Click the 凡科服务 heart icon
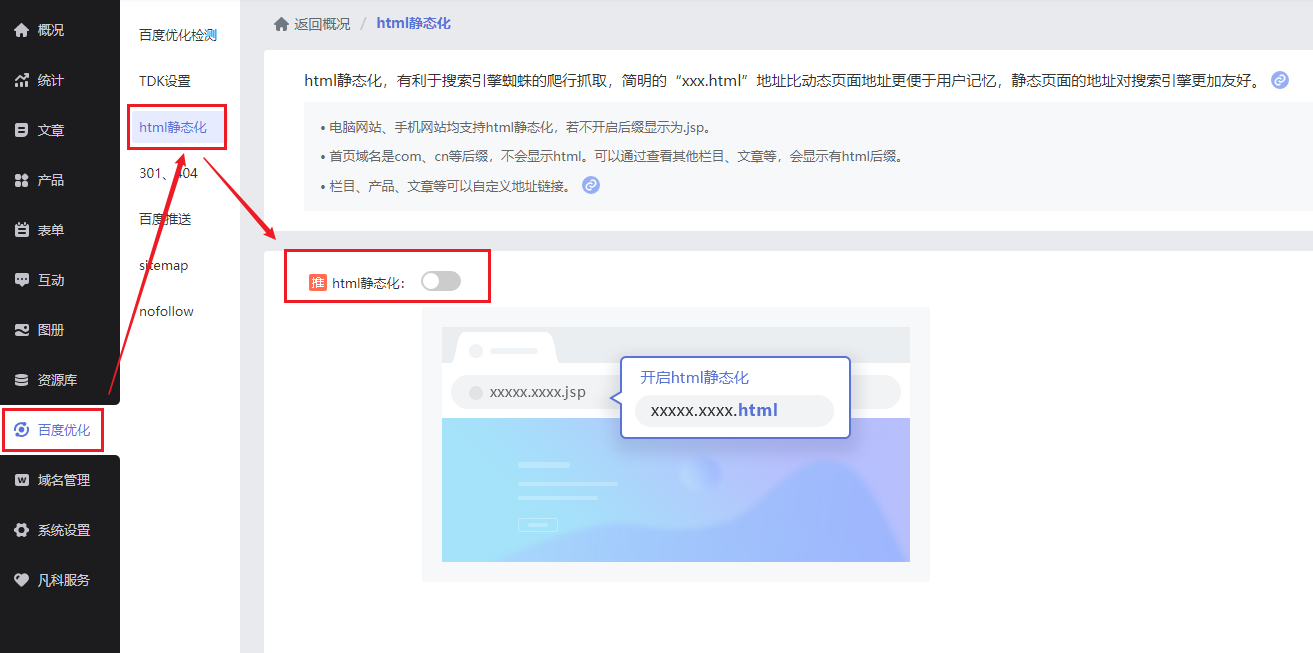 click(22, 580)
